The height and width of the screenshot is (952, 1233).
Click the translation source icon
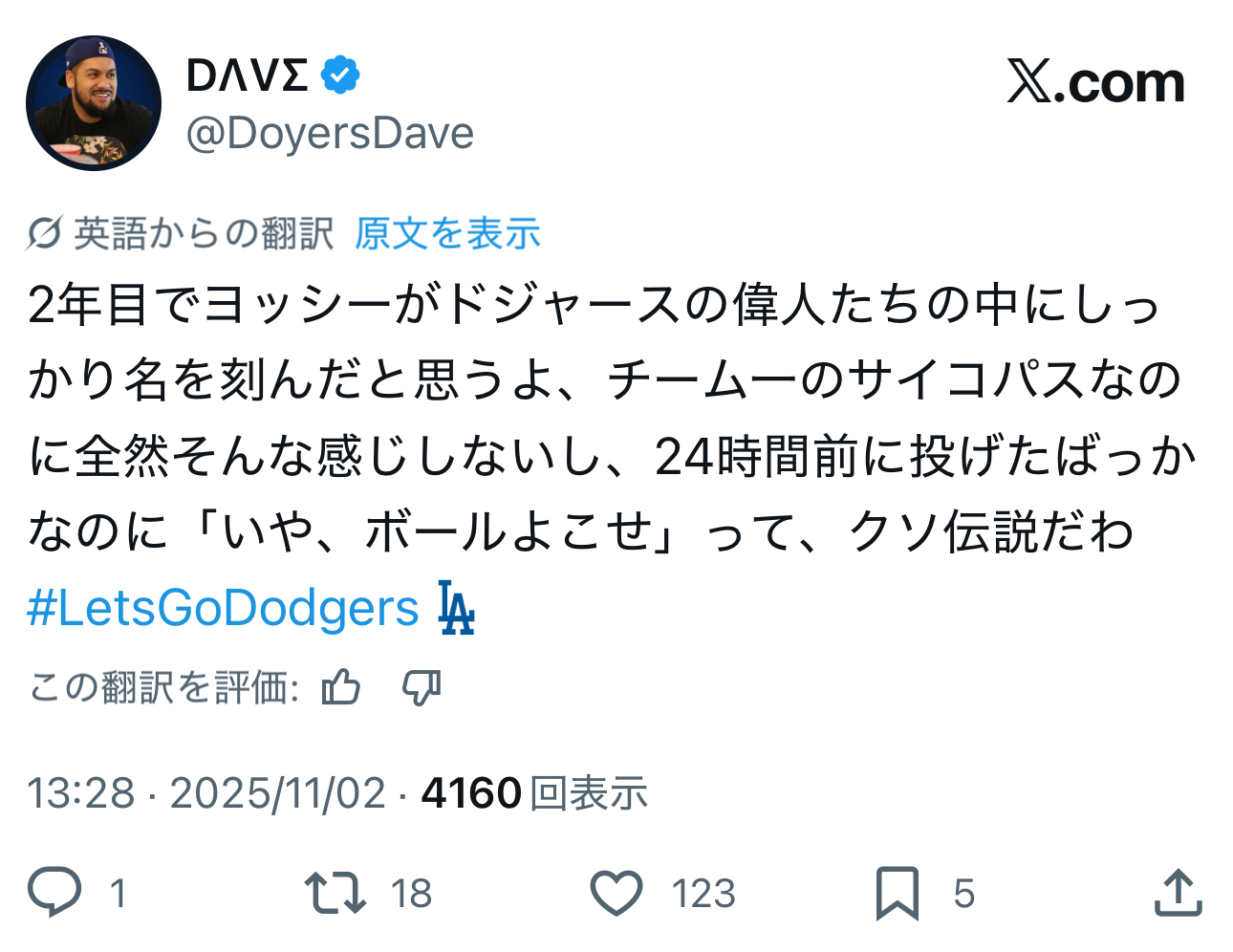44,233
